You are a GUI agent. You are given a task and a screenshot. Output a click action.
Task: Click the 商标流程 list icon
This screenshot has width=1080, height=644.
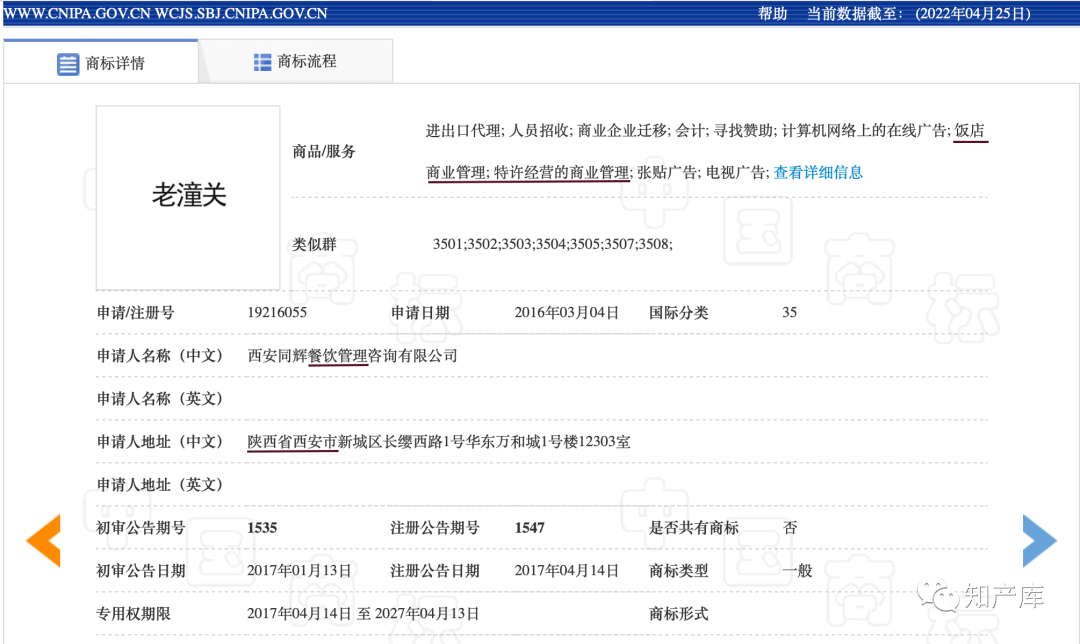pos(262,62)
